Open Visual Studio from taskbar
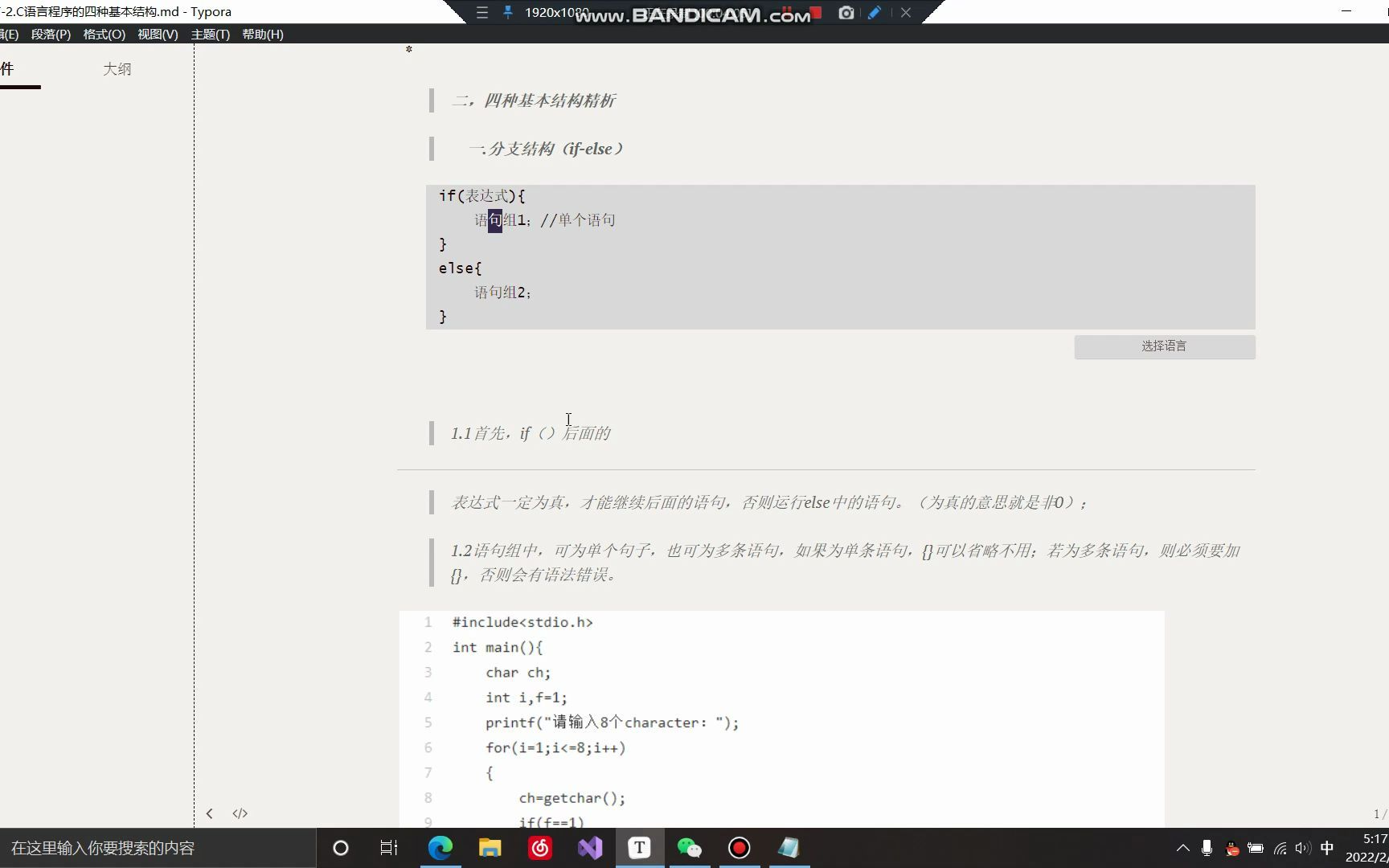This screenshot has height=868, width=1389. (590, 848)
